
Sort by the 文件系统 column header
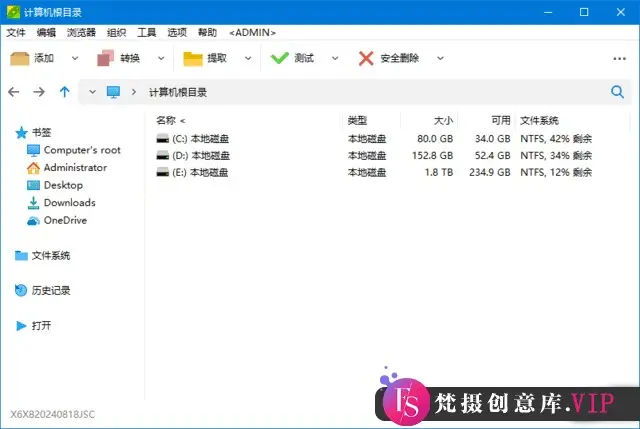539,120
